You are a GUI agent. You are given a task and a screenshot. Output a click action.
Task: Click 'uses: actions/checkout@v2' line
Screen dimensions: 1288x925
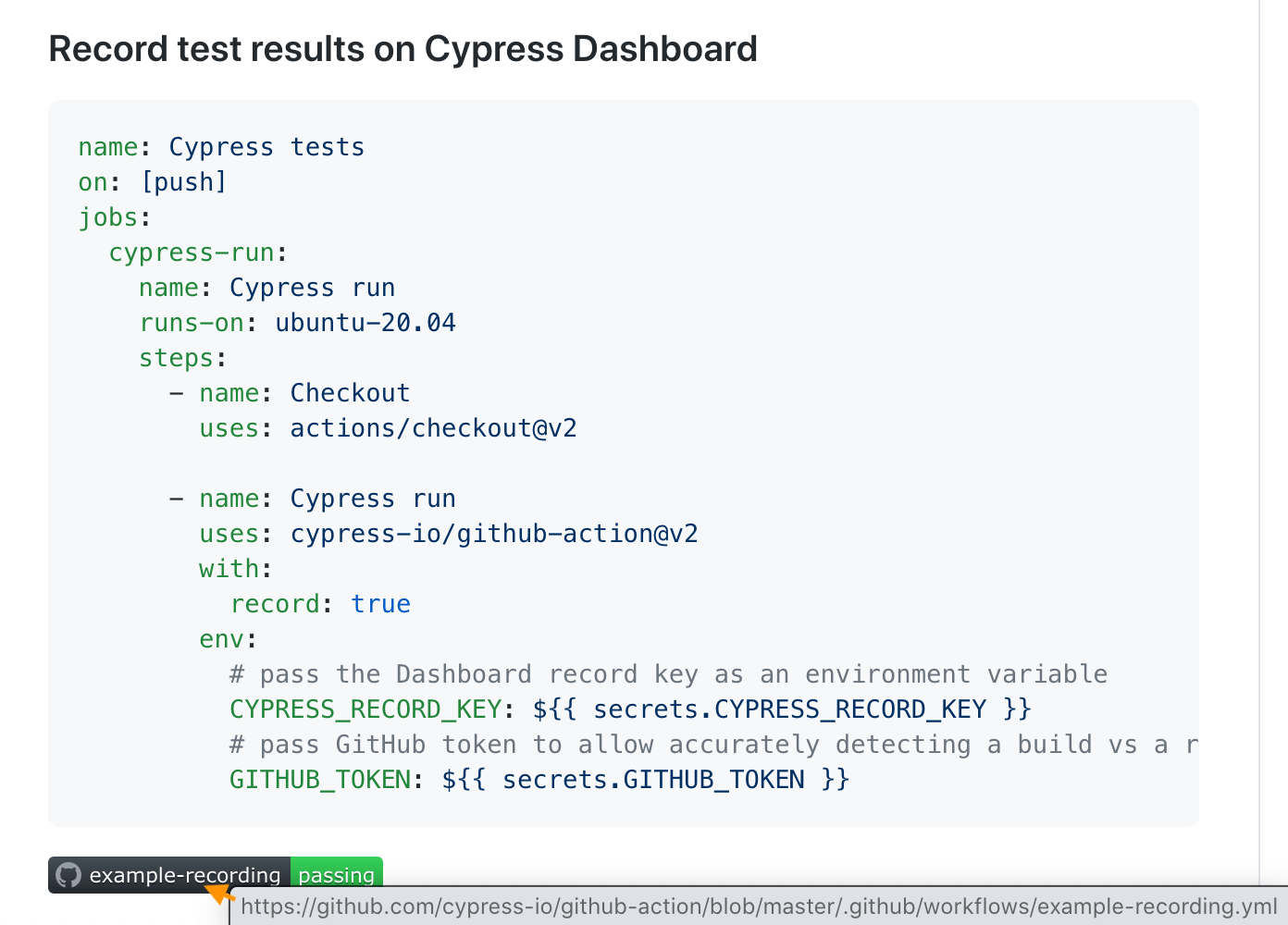tap(388, 428)
